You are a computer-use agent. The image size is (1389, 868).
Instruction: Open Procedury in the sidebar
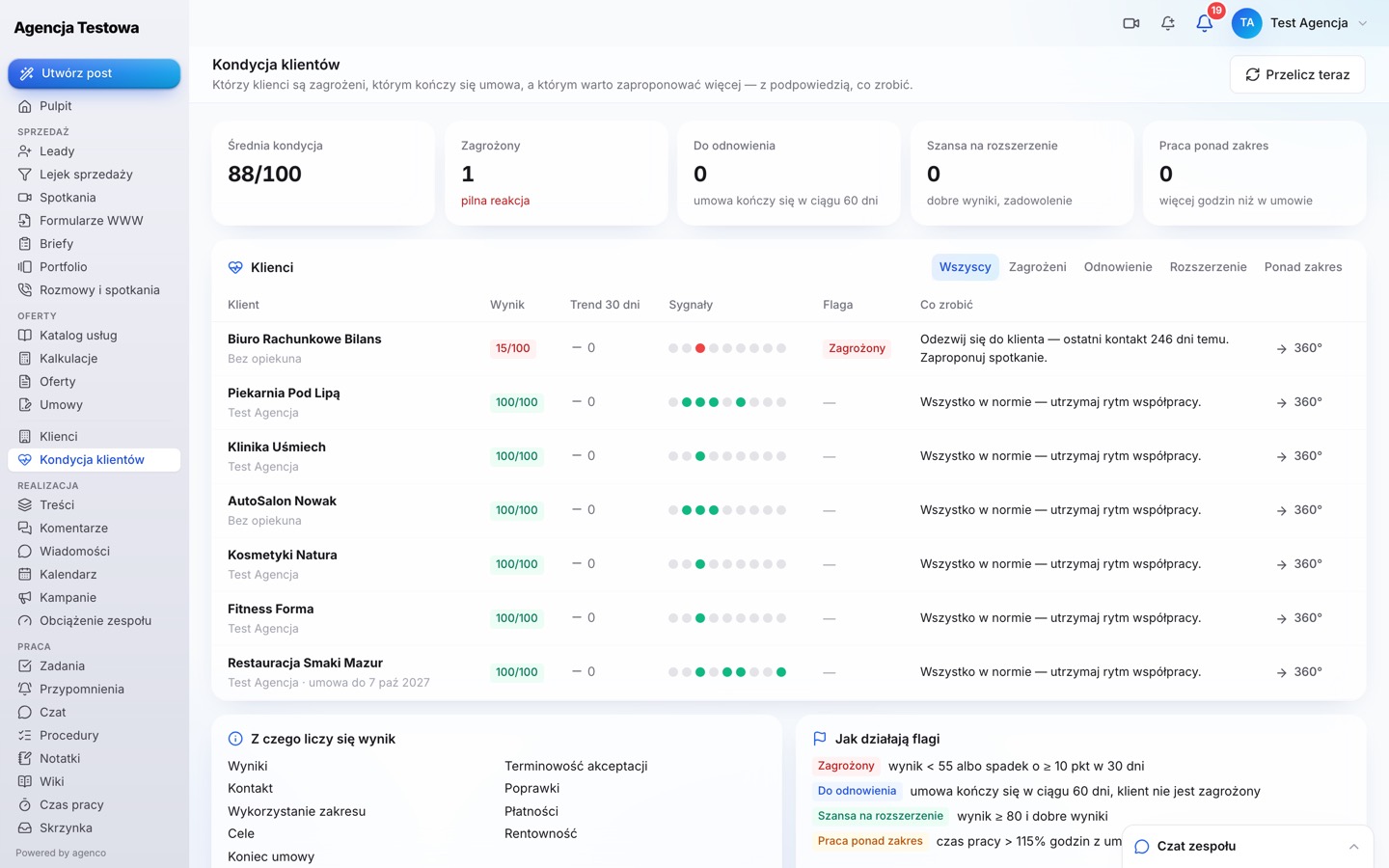[x=95, y=736]
